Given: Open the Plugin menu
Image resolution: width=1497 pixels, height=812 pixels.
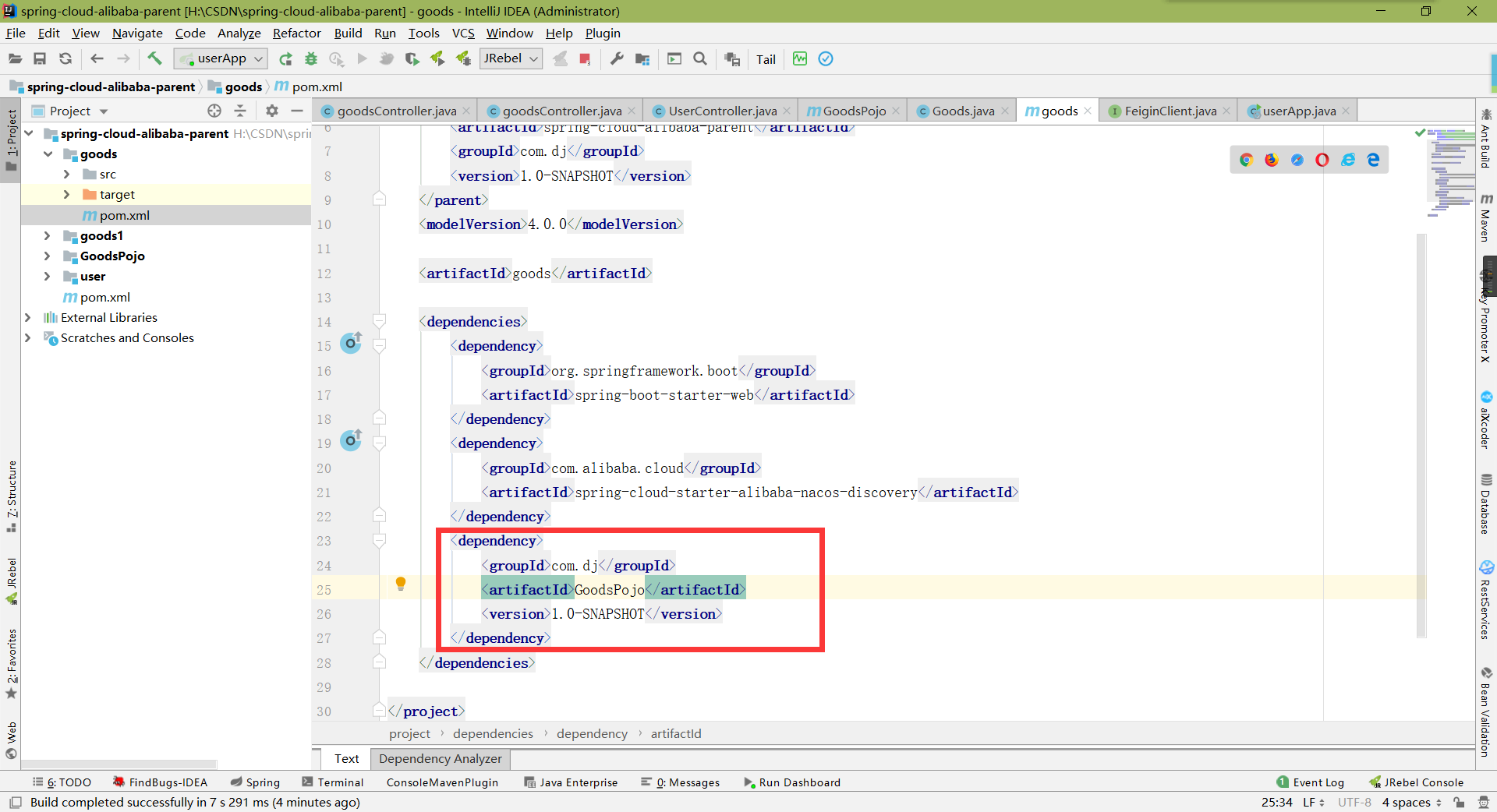Looking at the screenshot, I should (603, 33).
